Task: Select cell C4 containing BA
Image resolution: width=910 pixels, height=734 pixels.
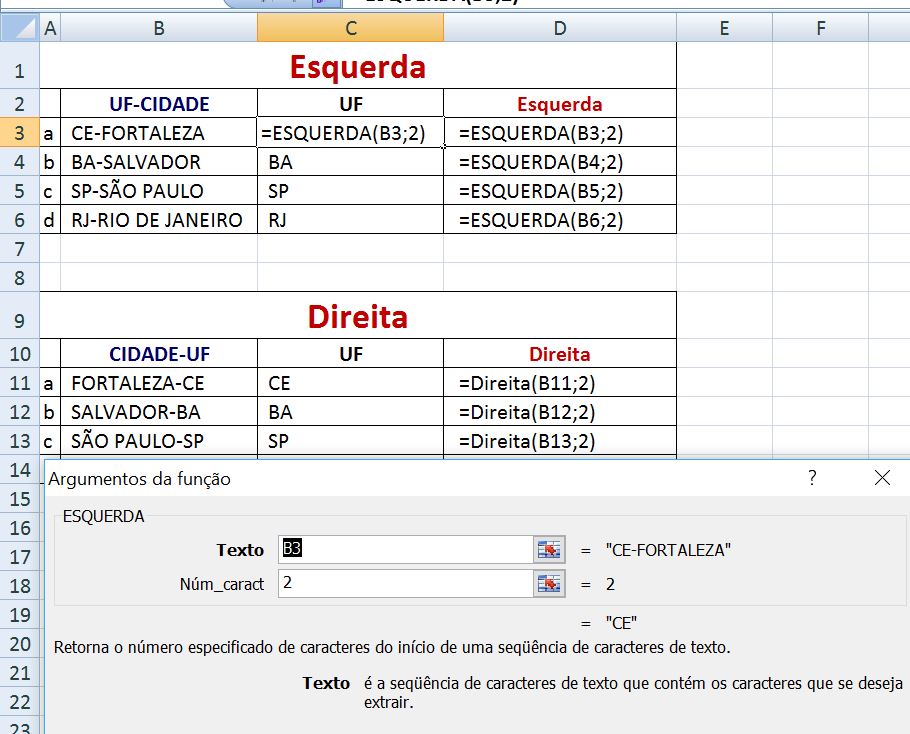Action: pos(350,160)
